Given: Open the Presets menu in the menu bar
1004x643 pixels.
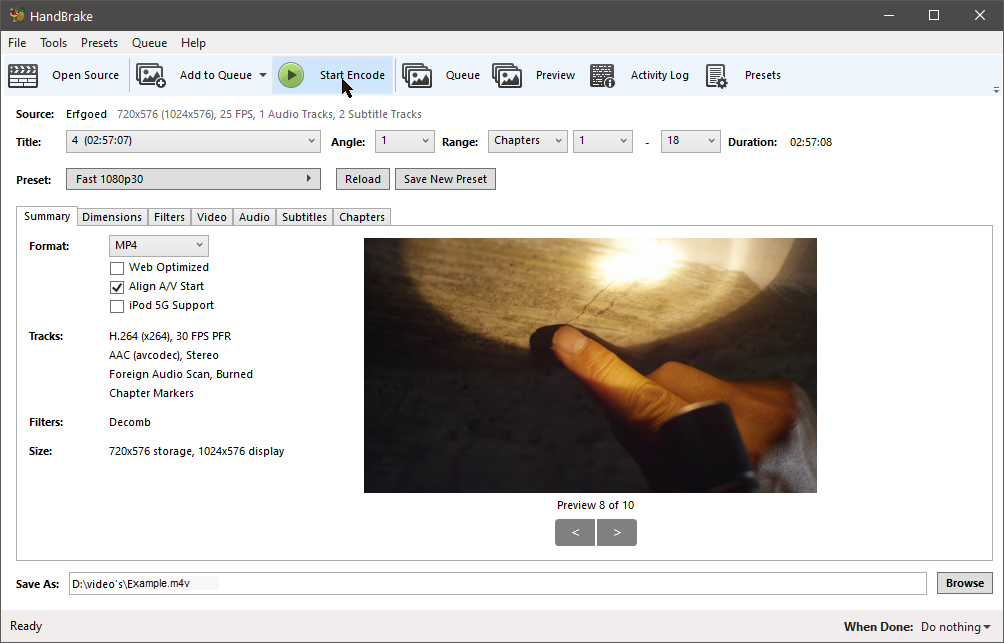Looking at the screenshot, I should (x=99, y=43).
